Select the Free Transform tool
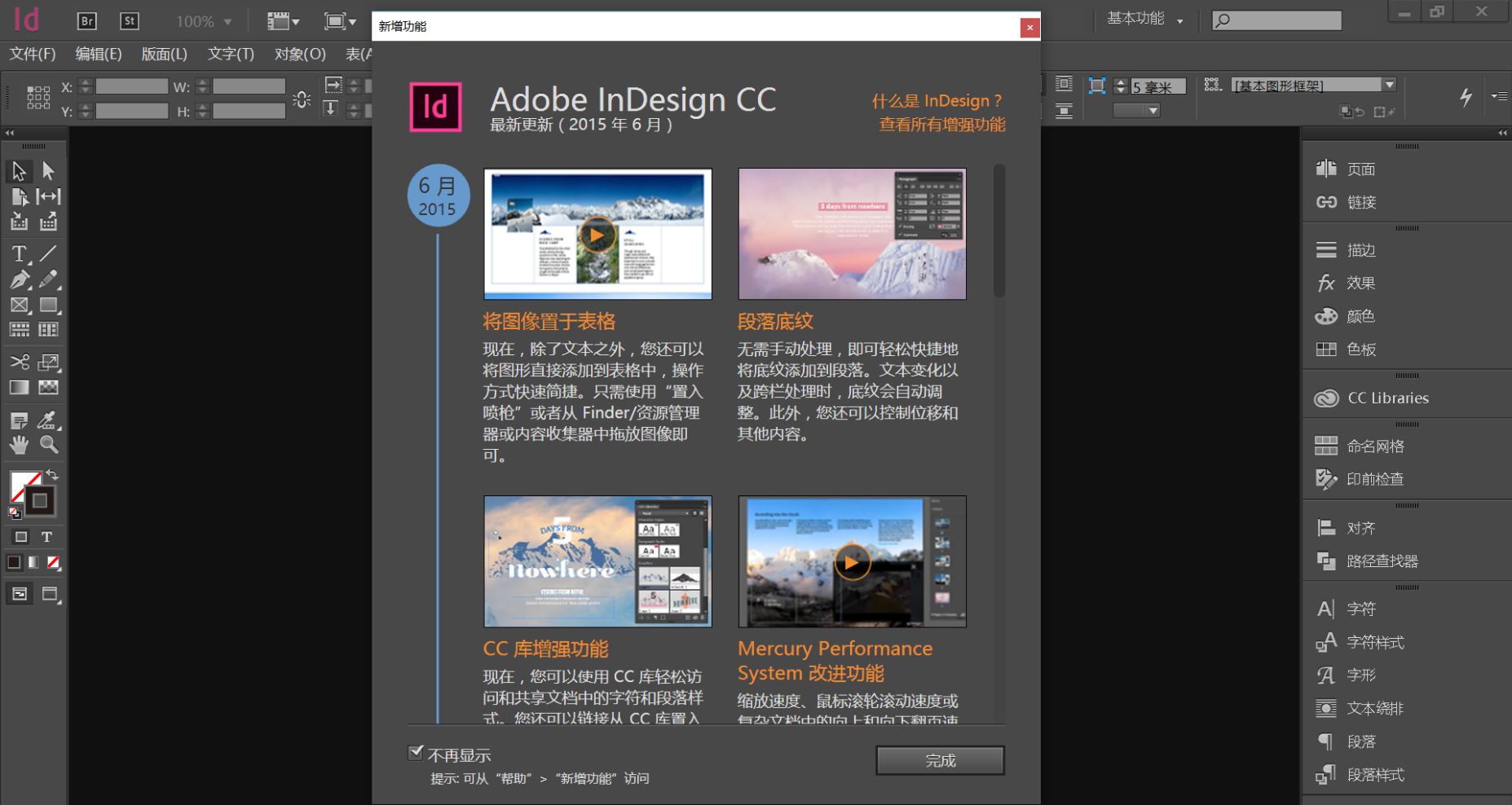The image size is (1512, 805). click(49, 362)
